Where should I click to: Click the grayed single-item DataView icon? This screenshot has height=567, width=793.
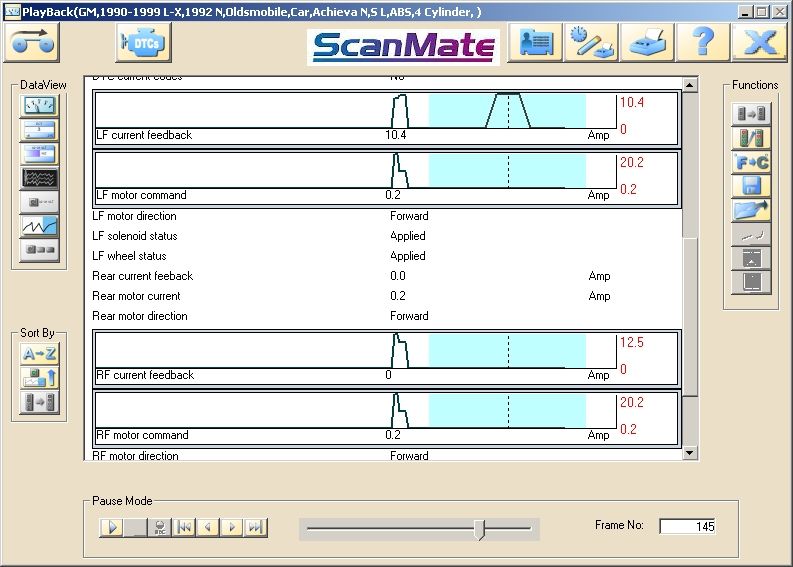(39, 202)
